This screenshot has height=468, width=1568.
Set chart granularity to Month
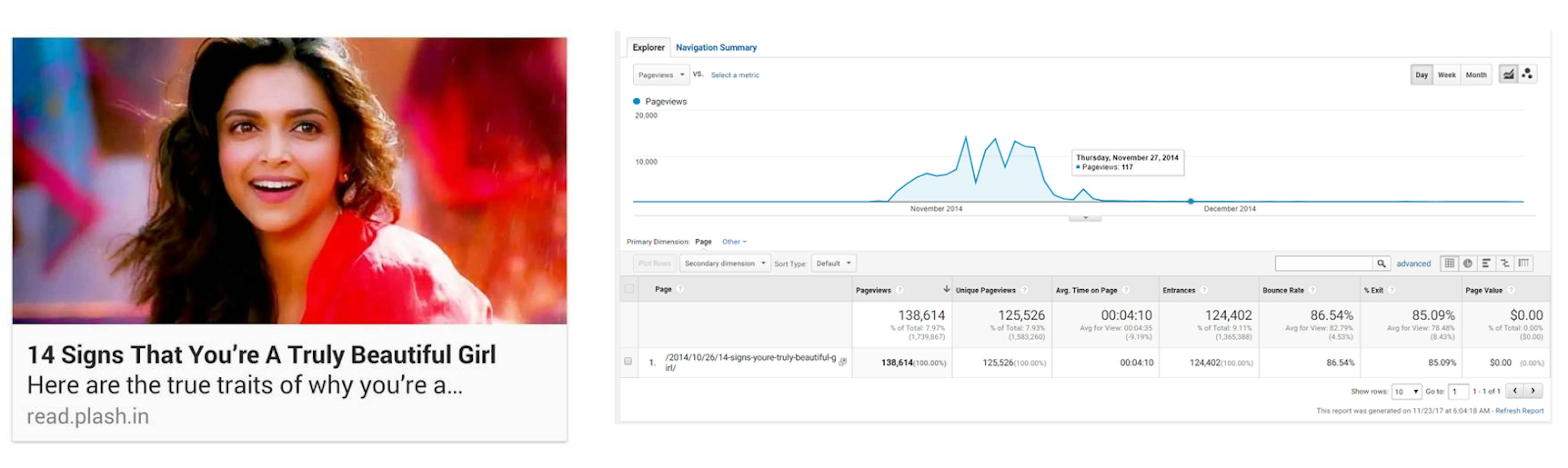(1475, 75)
